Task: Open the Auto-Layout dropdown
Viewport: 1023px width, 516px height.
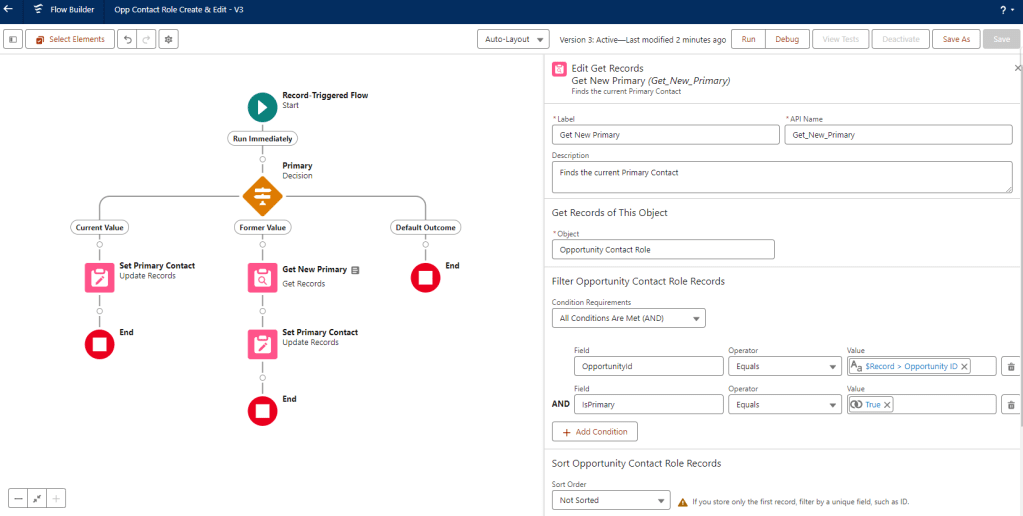Action: point(513,39)
